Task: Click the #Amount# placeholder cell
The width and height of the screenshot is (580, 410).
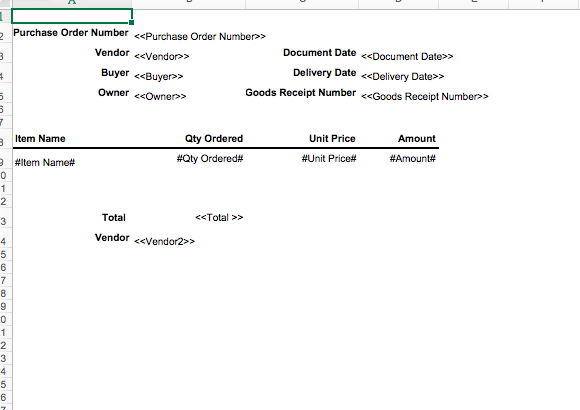Action: tap(412, 159)
